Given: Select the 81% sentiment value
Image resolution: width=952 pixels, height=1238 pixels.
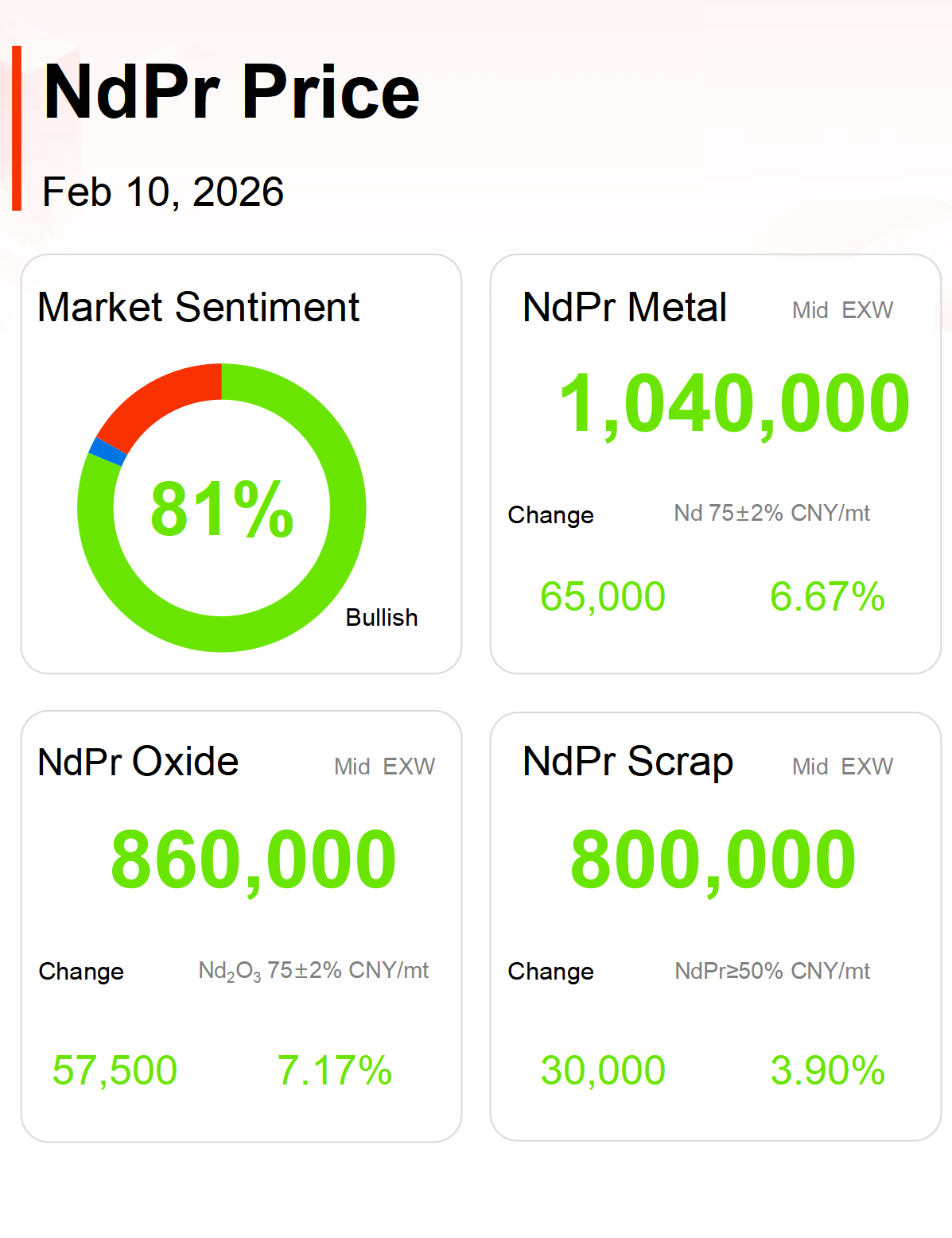Looking at the screenshot, I should (222, 509).
